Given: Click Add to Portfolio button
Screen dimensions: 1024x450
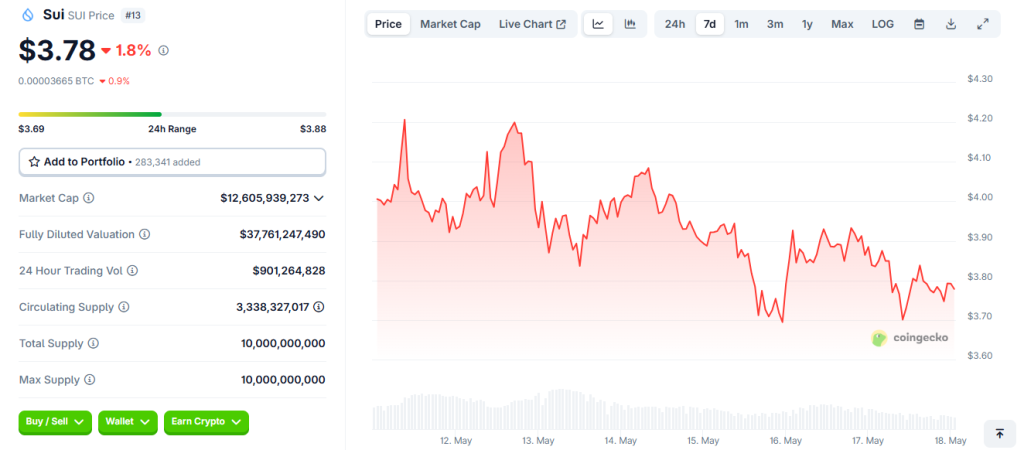Looking at the screenshot, I should pyautogui.click(x=172, y=162).
